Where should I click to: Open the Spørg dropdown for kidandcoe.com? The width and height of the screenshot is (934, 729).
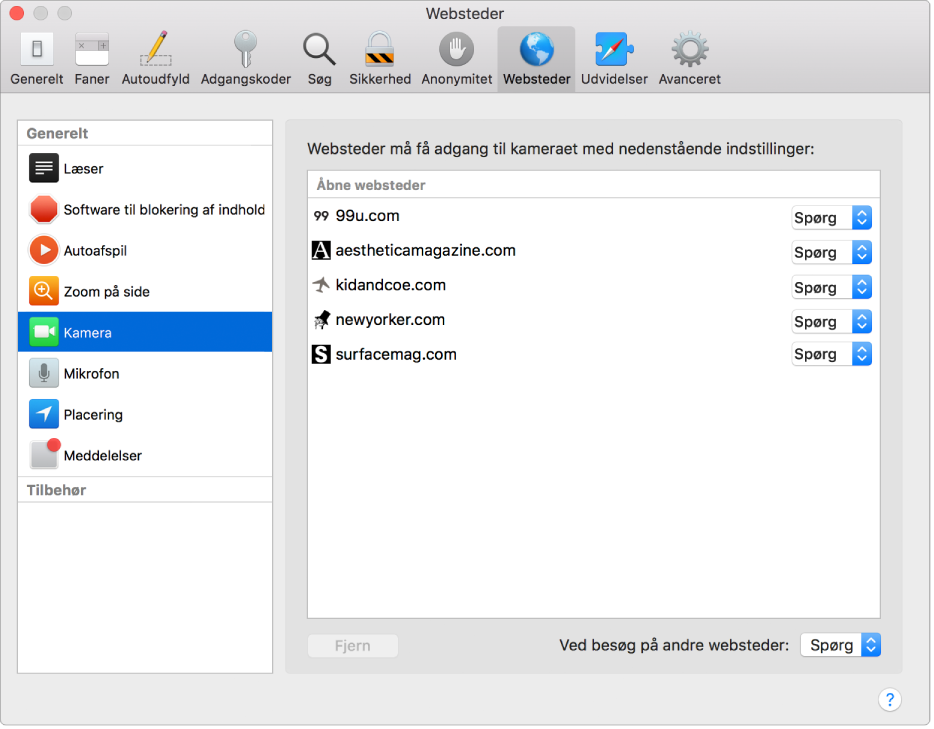click(x=832, y=288)
